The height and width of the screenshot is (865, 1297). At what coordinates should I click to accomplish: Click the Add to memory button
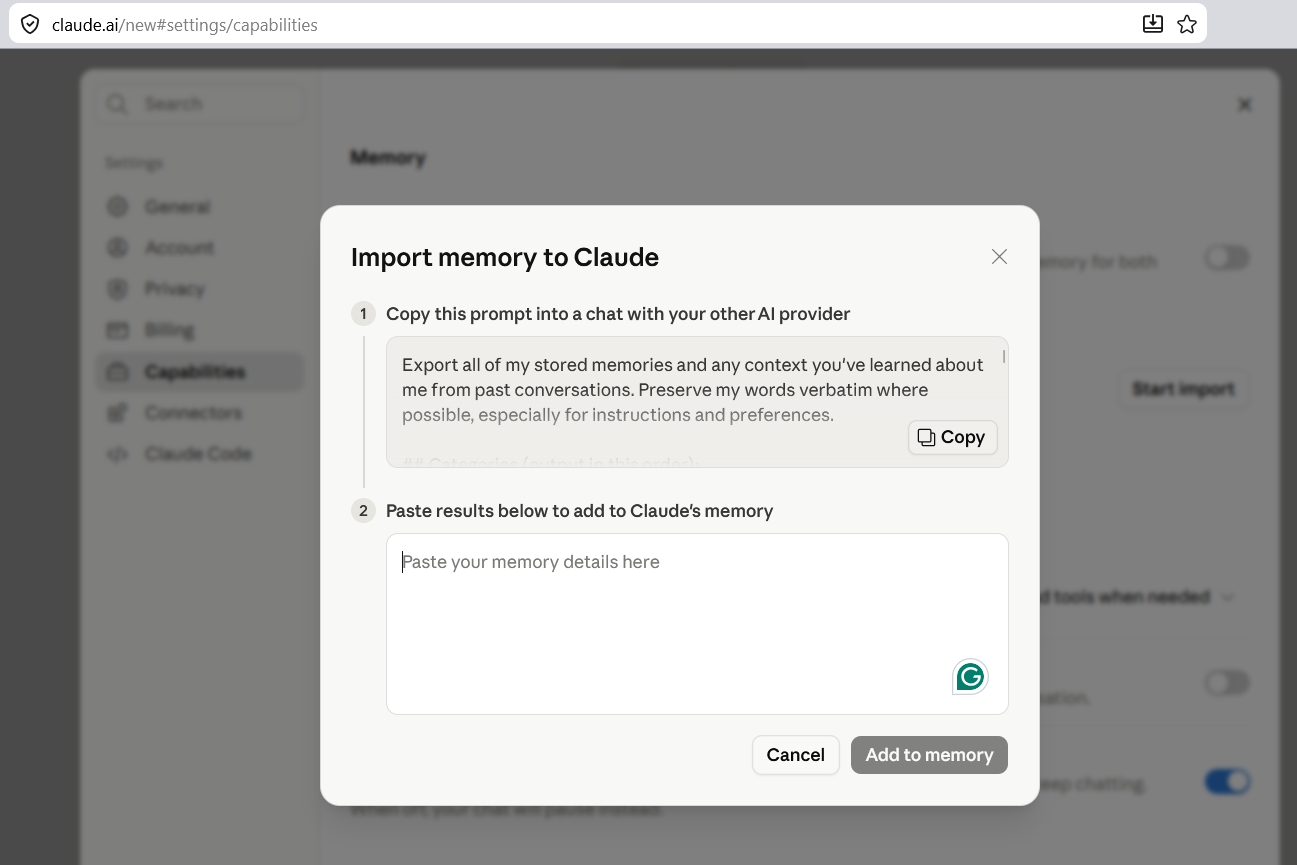pos(929,755)
